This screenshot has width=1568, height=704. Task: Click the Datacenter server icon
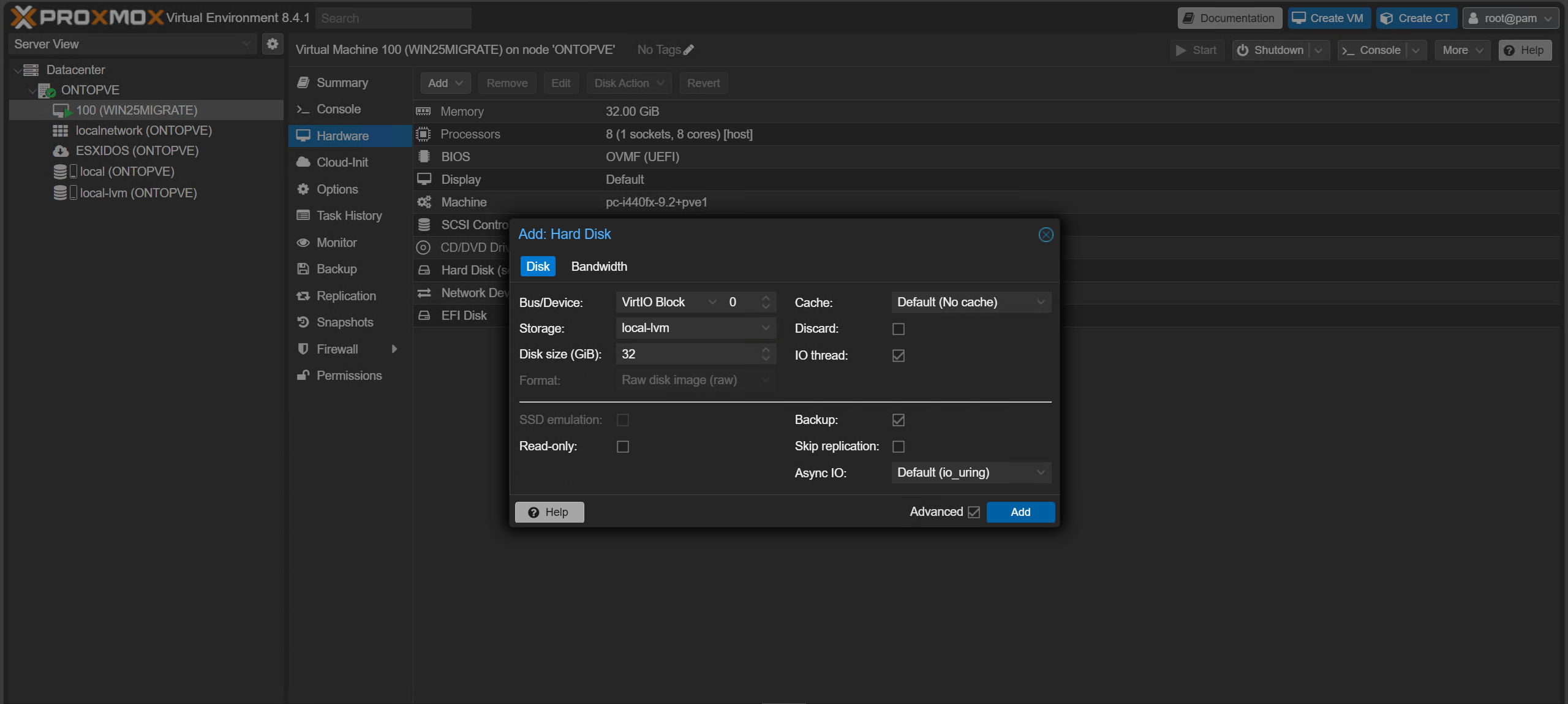pos(31,70)
